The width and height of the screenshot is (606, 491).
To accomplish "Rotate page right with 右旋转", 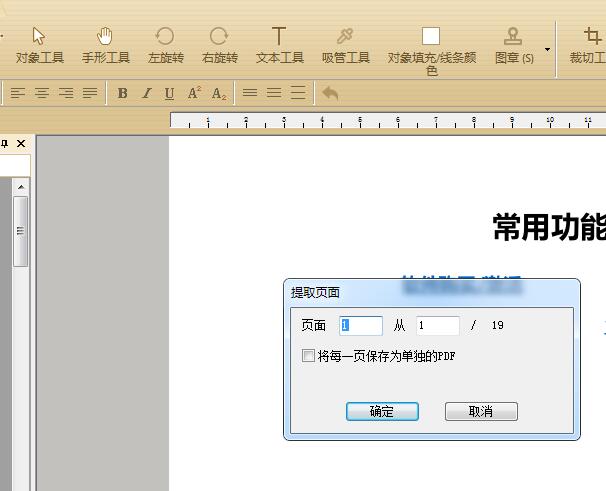I will (x=220, y=46).
